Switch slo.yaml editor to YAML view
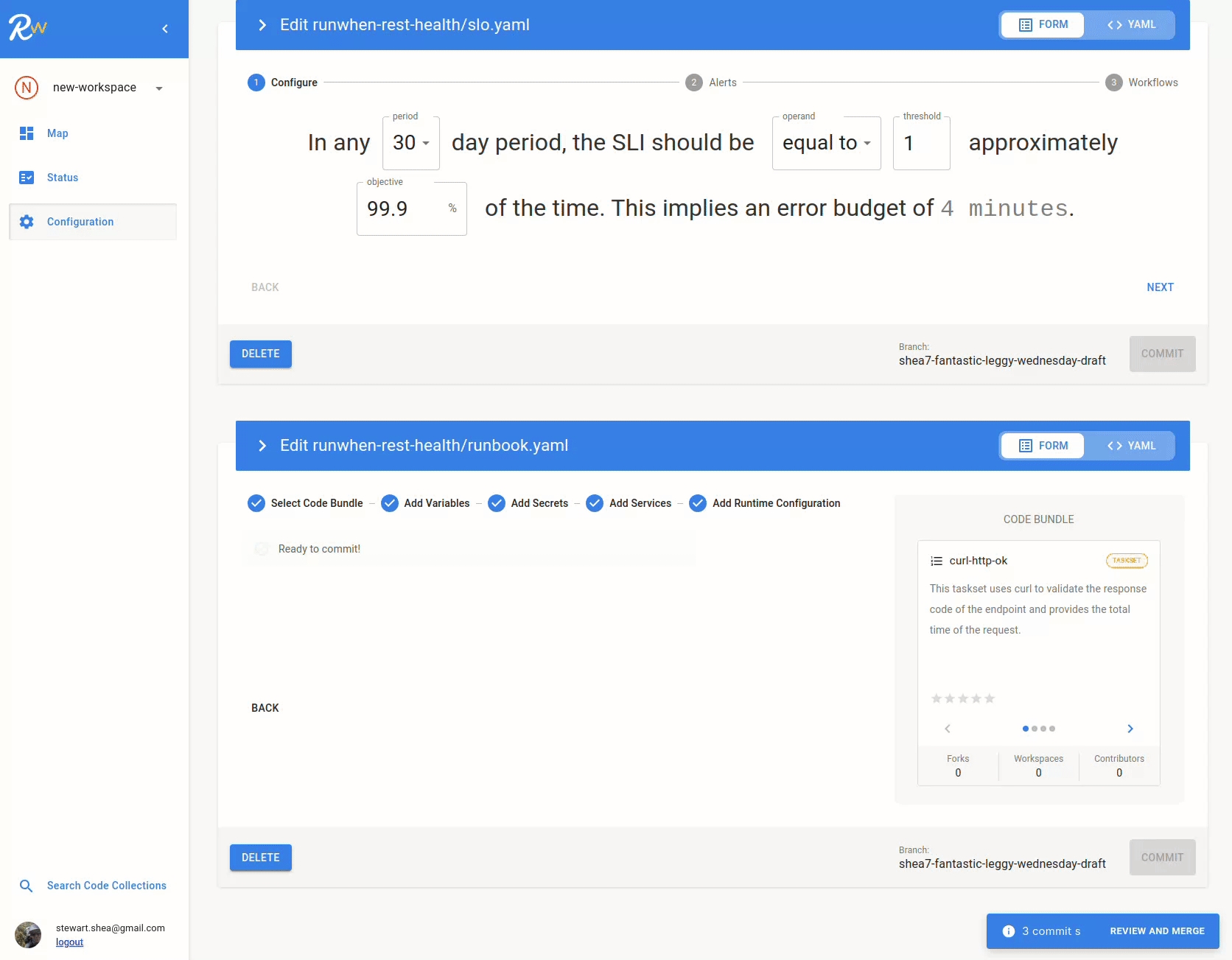 (1131, 24)
